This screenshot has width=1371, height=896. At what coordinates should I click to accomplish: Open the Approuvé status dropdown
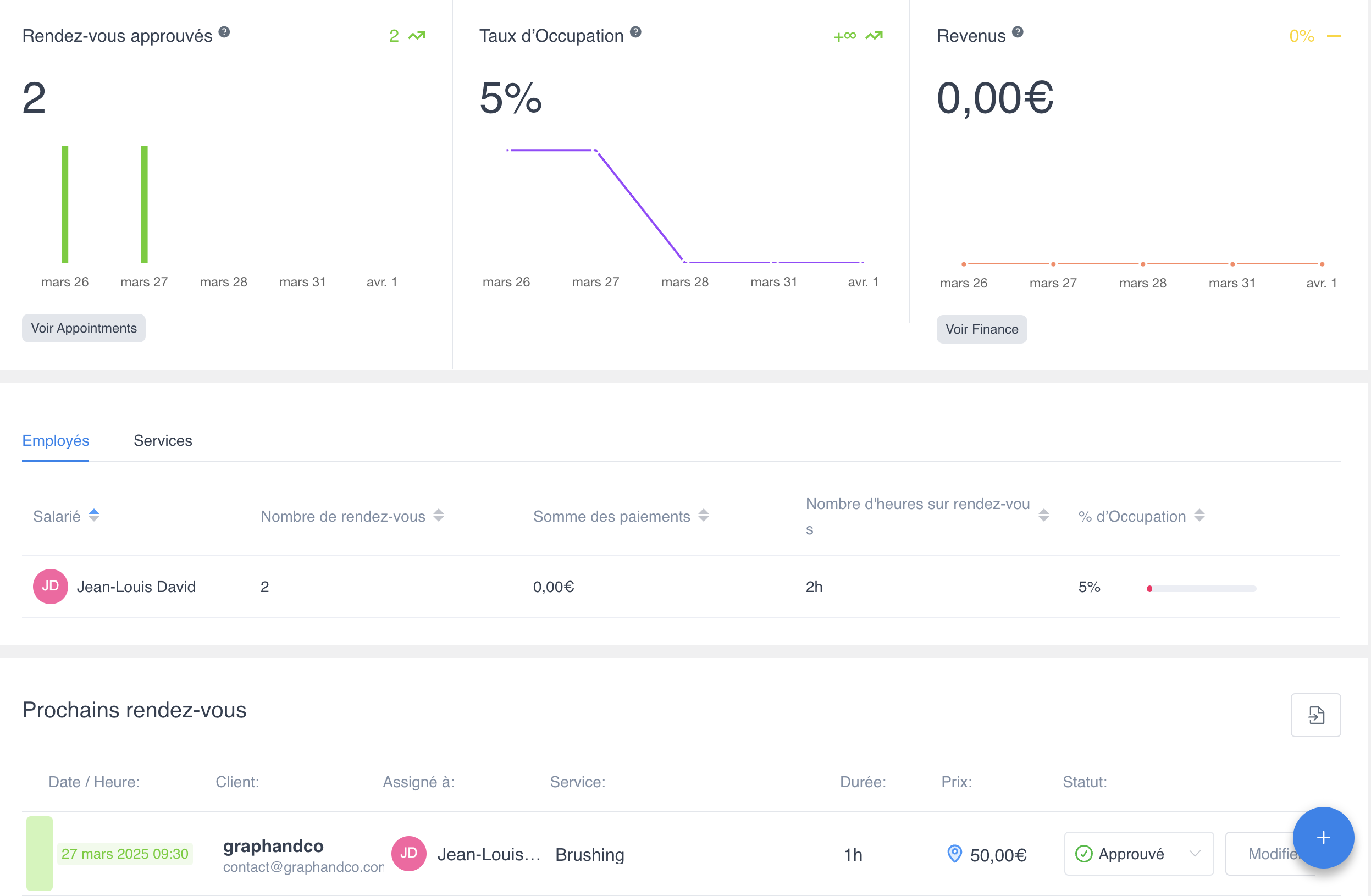point(1138,853)
